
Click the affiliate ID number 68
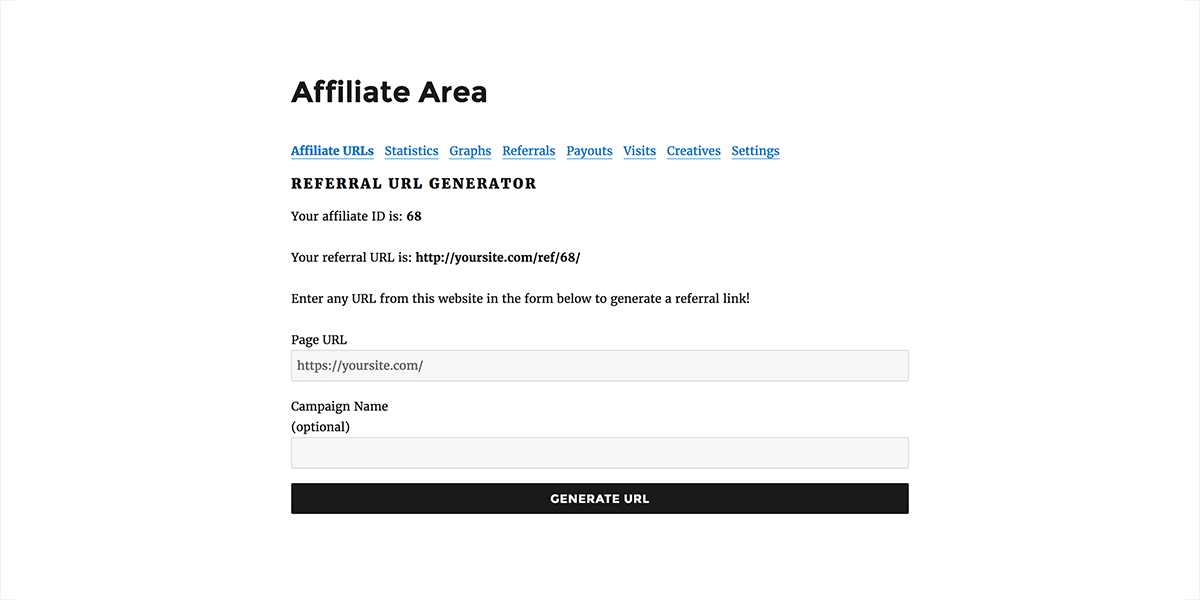[414, 216]
